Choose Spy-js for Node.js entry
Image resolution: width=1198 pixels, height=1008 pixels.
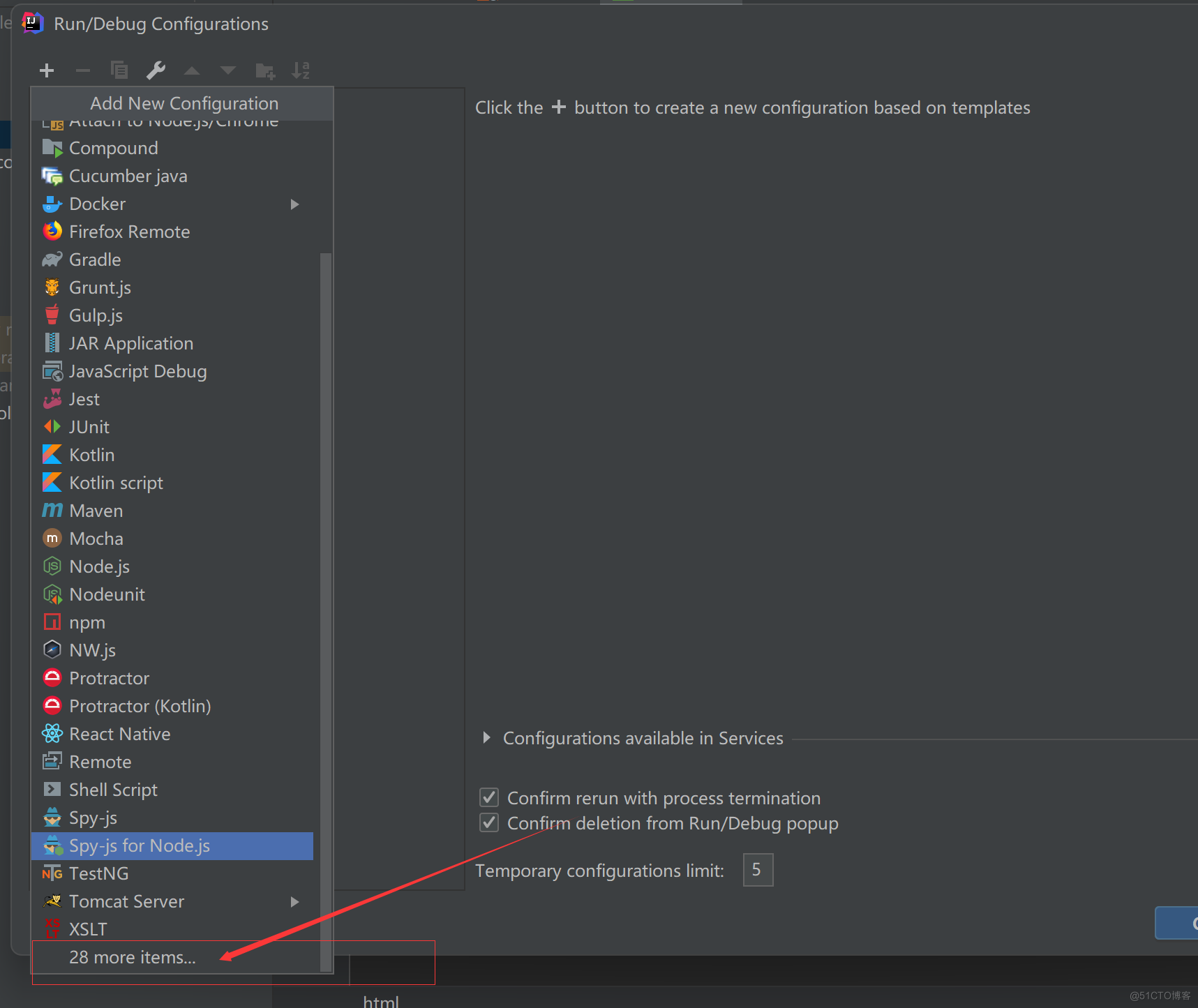pos(172,845)
